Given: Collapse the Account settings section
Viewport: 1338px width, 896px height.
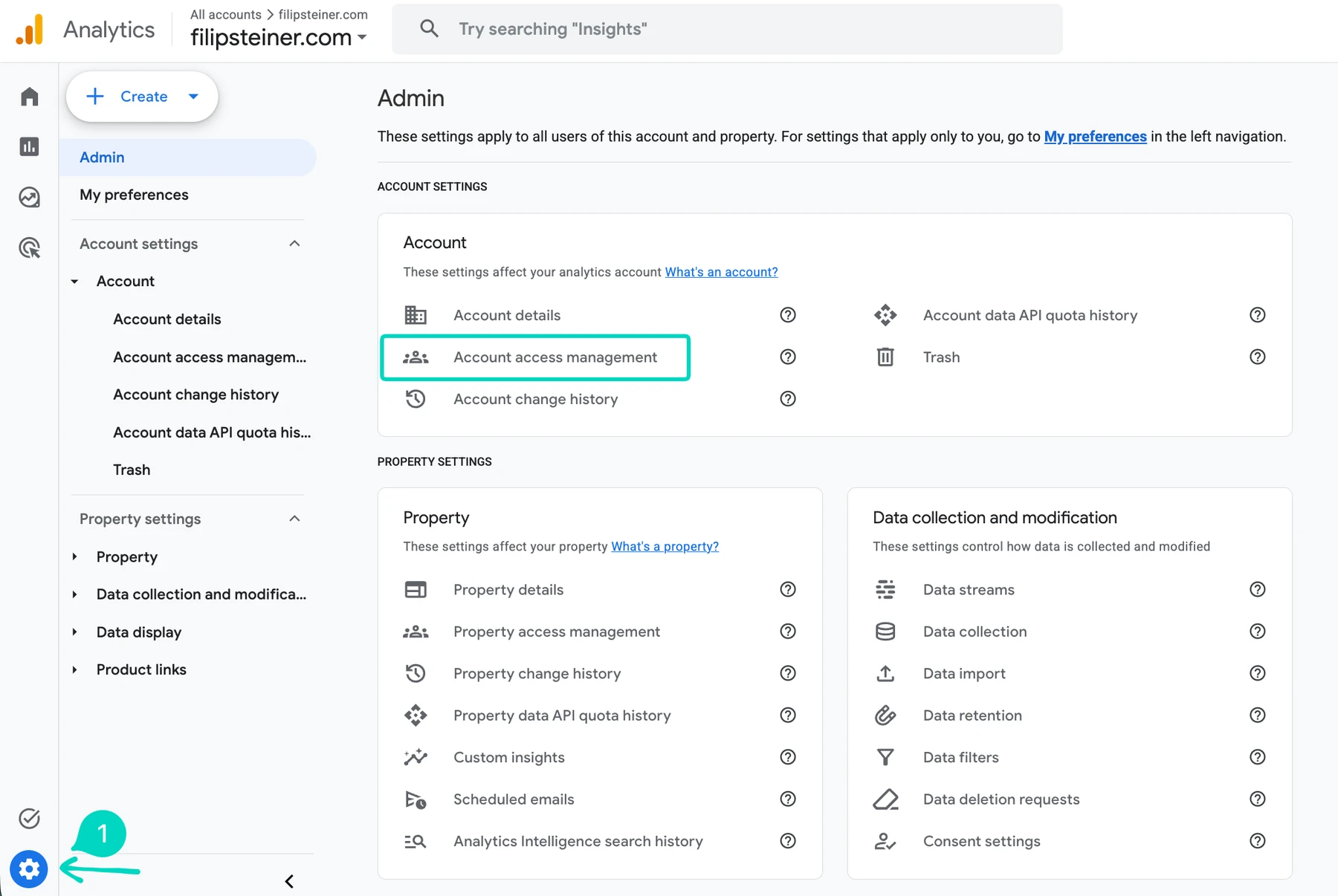Looking at the screenshot, I should pos(294,244).
